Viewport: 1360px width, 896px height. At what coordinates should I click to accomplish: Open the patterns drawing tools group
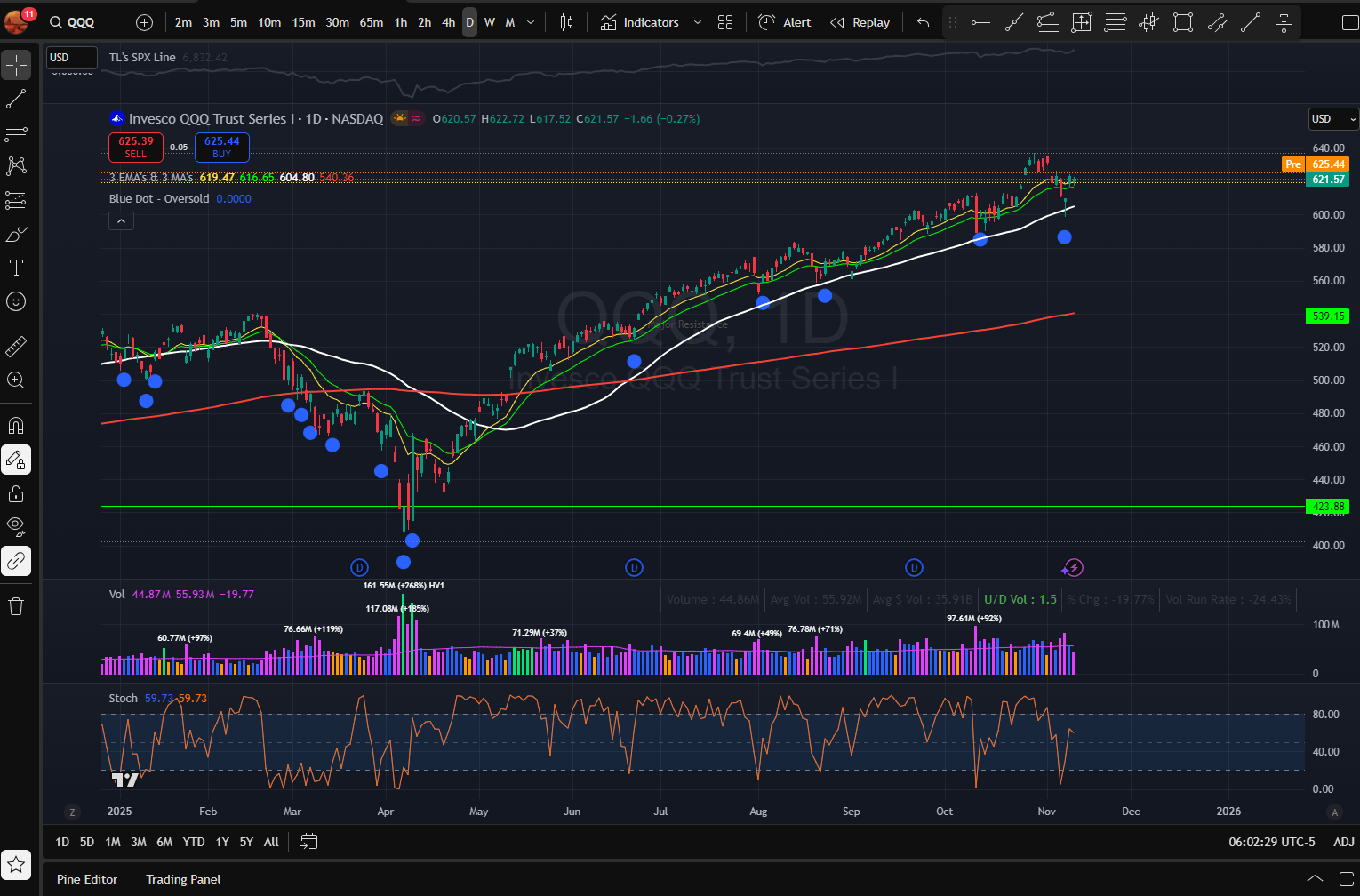point(16,166)
